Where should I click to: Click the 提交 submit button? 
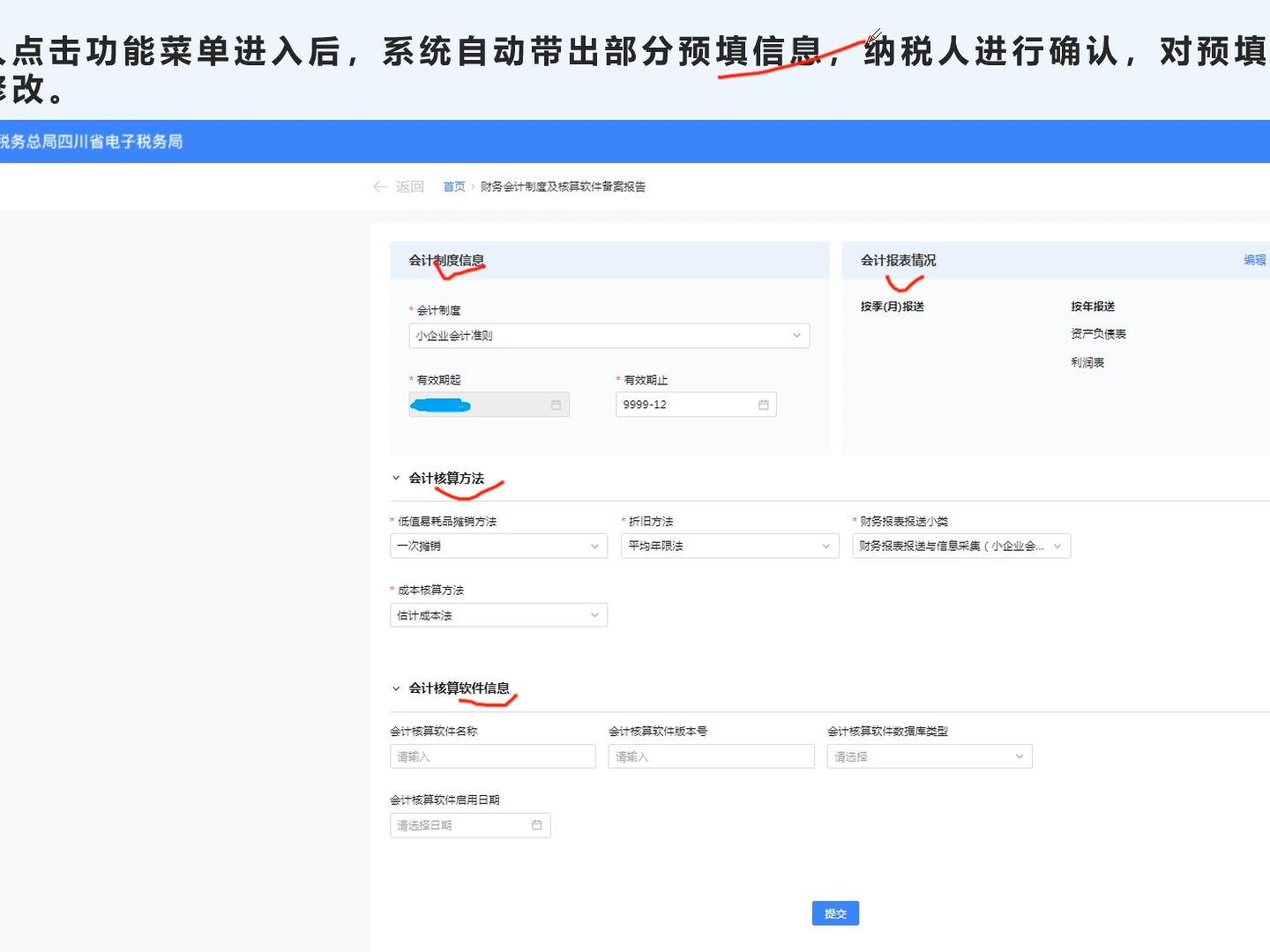(x=835, y=913)
